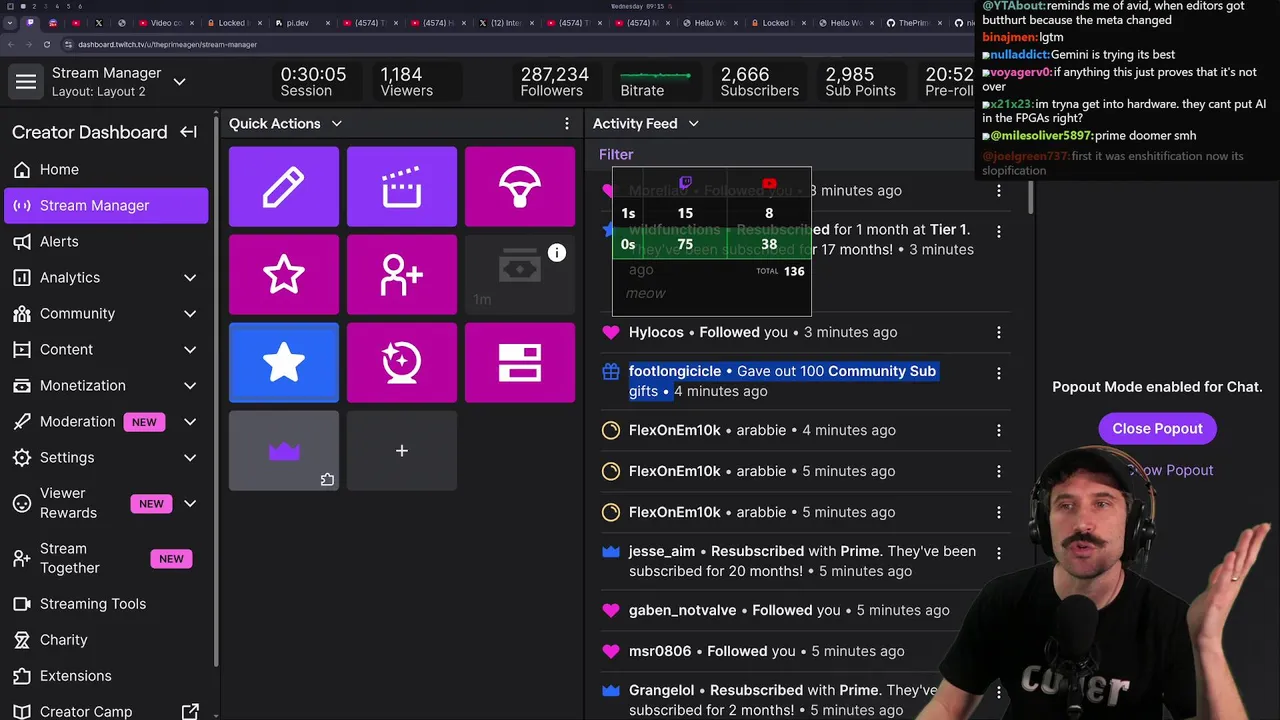The width and height of the screenshot is (1280, 720).
Task: Click the 287,234 Followers stat
Action: tap(554, 82)
